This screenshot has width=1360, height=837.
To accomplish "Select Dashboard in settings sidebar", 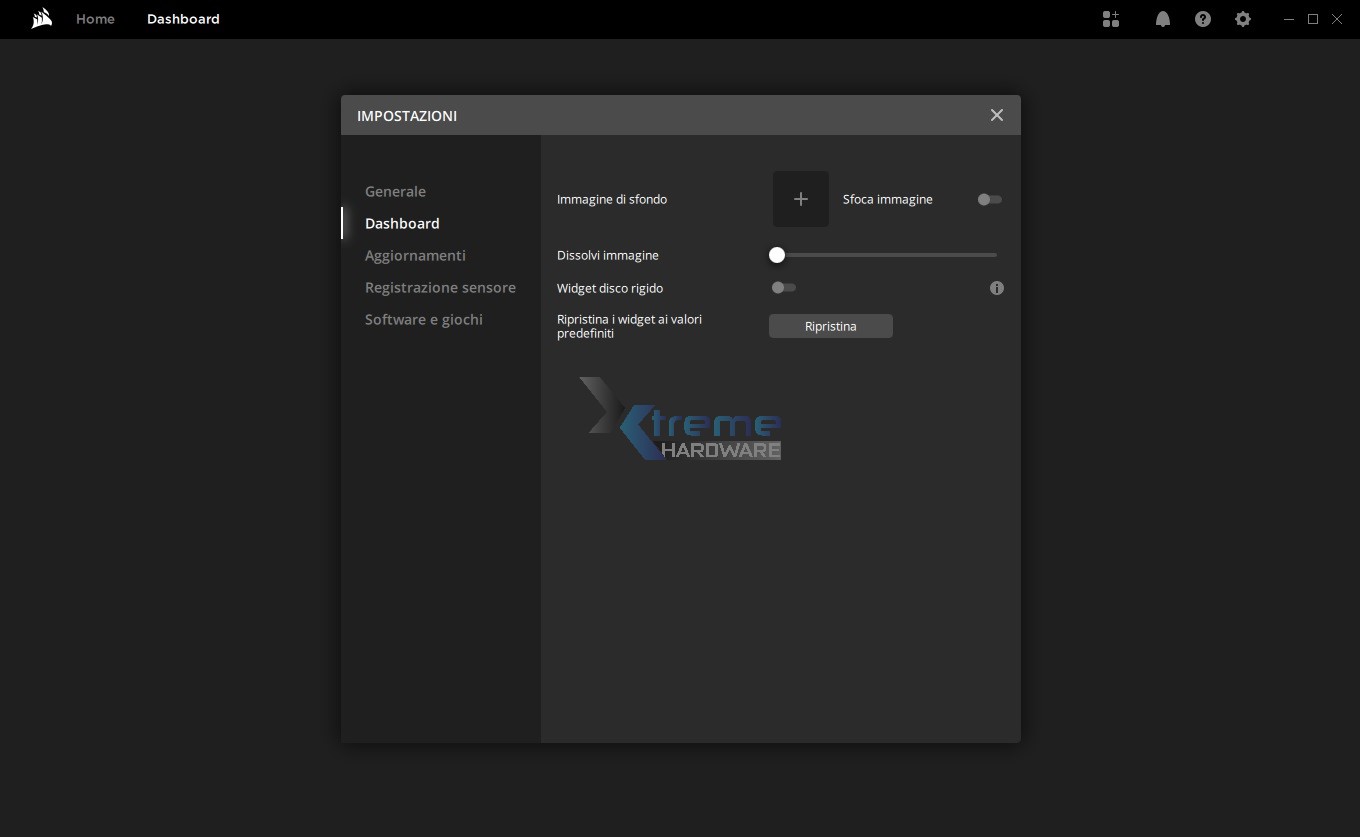I will pyautogui.click(x=402, y=223).
